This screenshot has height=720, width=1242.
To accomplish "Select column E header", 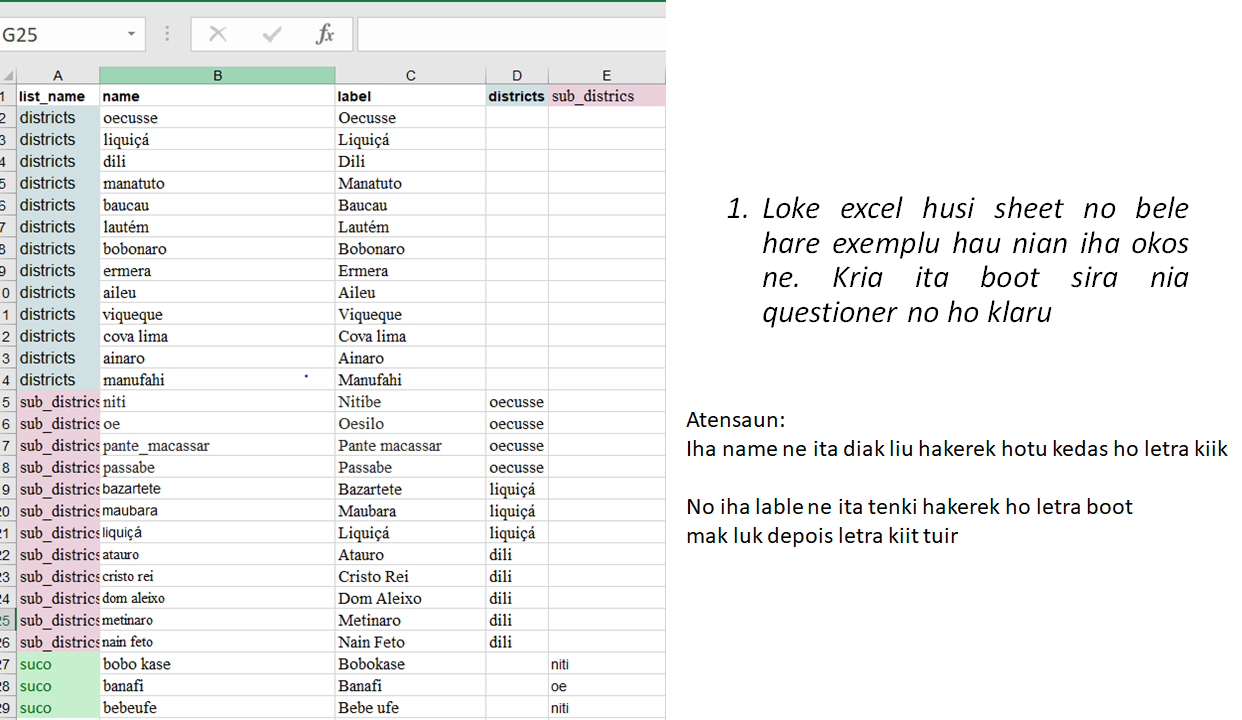I will pyautogui.click(x=606, y=75).
